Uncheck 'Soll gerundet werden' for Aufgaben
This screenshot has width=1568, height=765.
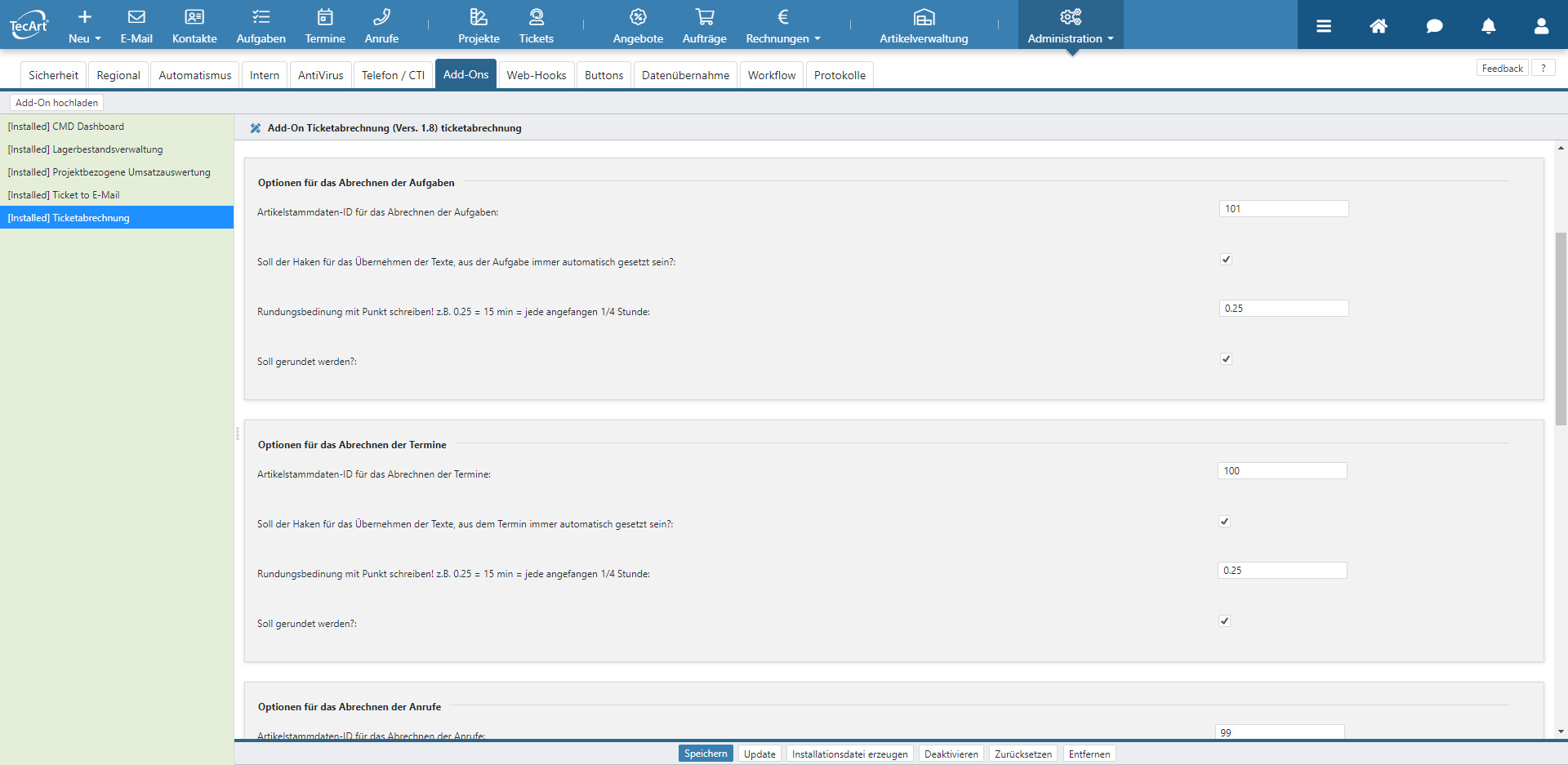[1226, 359]
